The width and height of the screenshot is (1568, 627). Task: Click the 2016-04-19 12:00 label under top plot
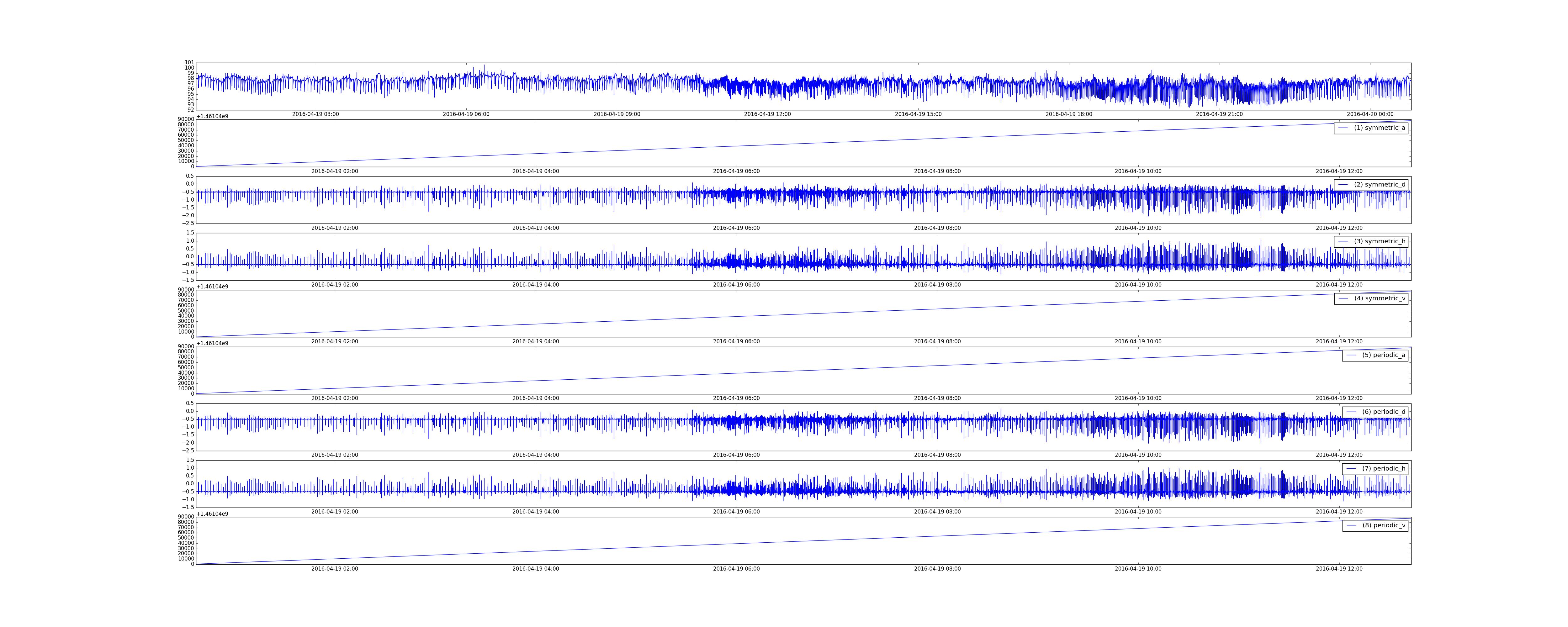coord(767,114)
